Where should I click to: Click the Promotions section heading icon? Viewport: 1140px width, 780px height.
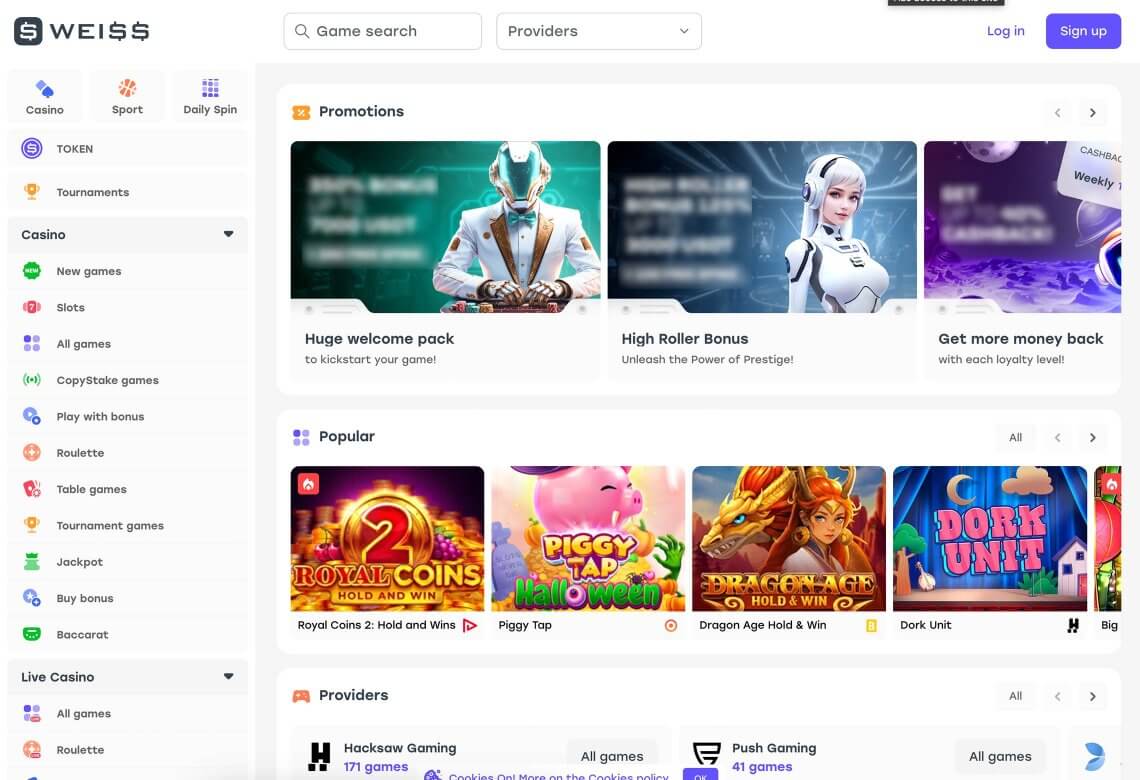(301, 112)
